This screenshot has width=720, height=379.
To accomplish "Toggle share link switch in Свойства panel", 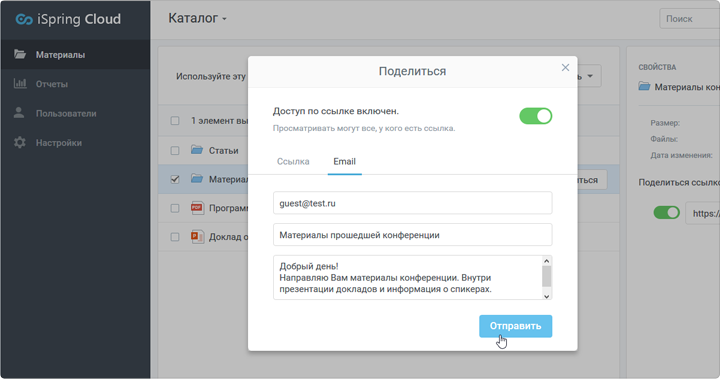I will click(x=666, y=213).
